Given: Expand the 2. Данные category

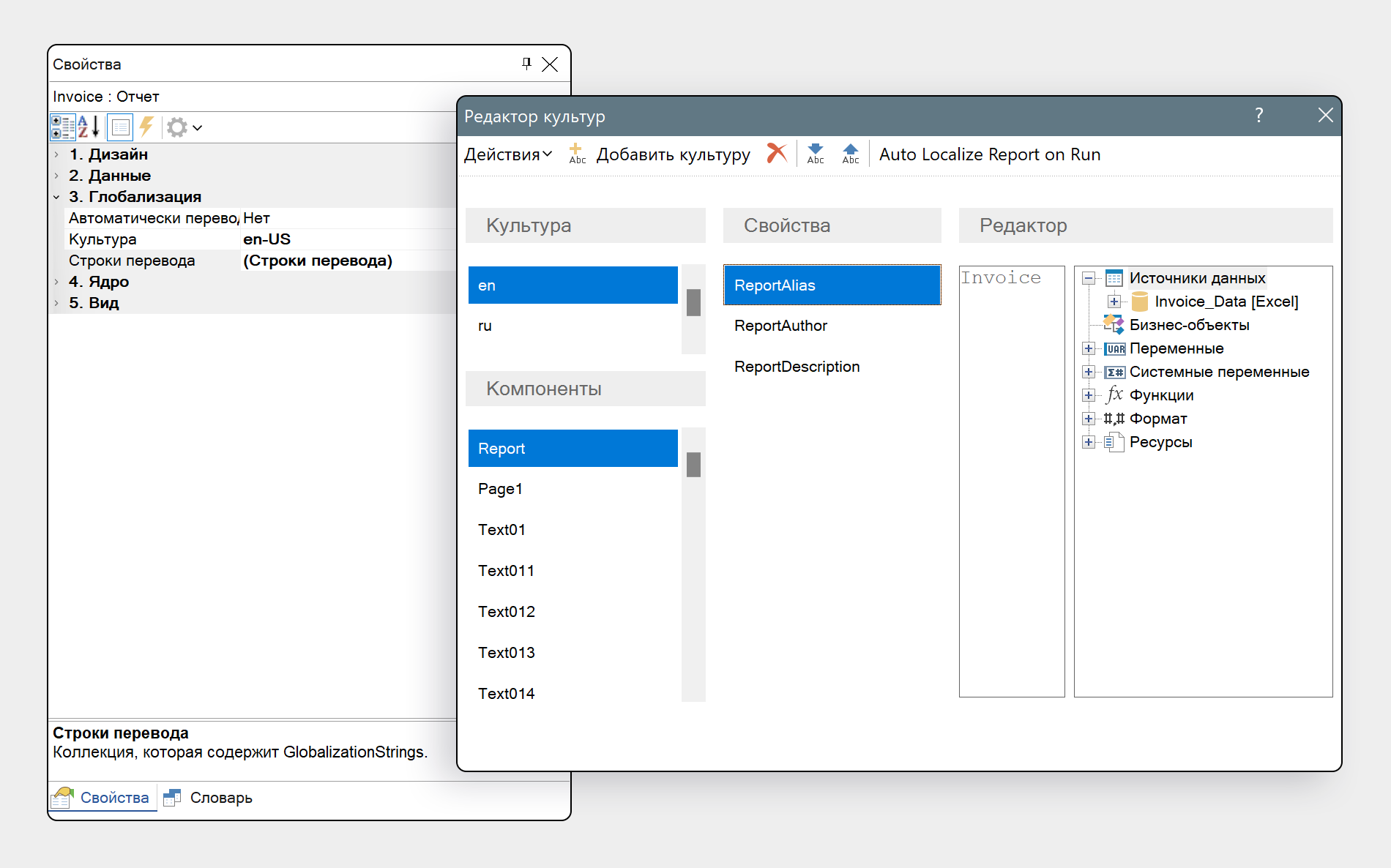Looking at the screenshot, I should coord(56,176).
